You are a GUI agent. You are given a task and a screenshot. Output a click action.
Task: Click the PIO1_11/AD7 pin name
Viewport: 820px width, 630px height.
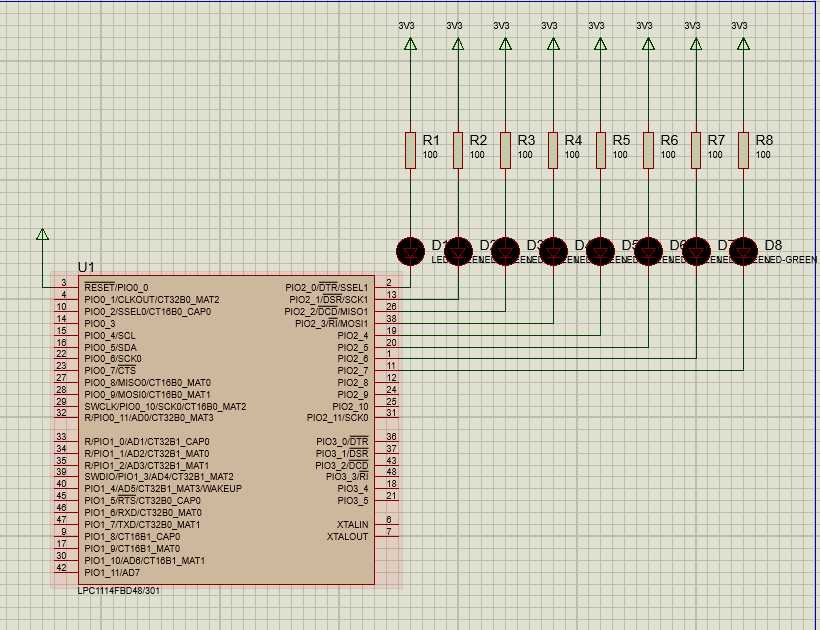pyautogui.click(x=112, y=572)
